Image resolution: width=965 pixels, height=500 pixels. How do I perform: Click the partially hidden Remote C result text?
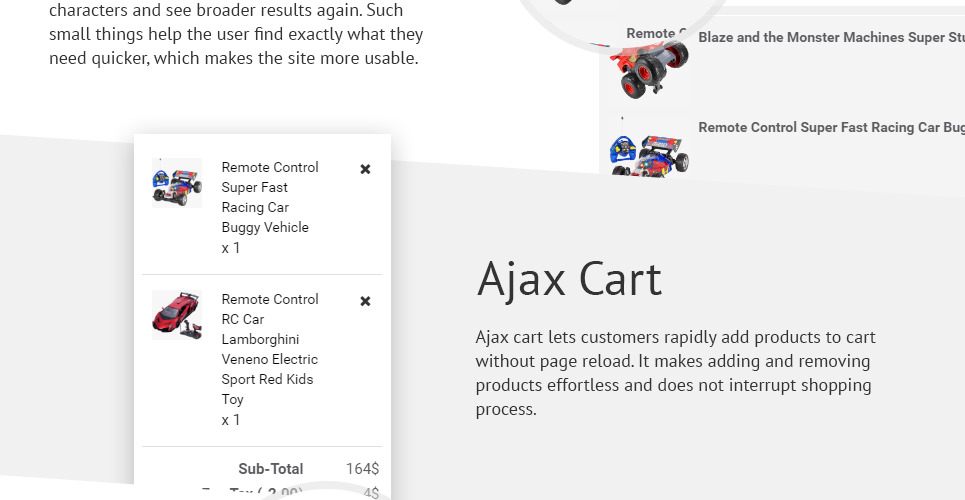[x=649, y=33]
